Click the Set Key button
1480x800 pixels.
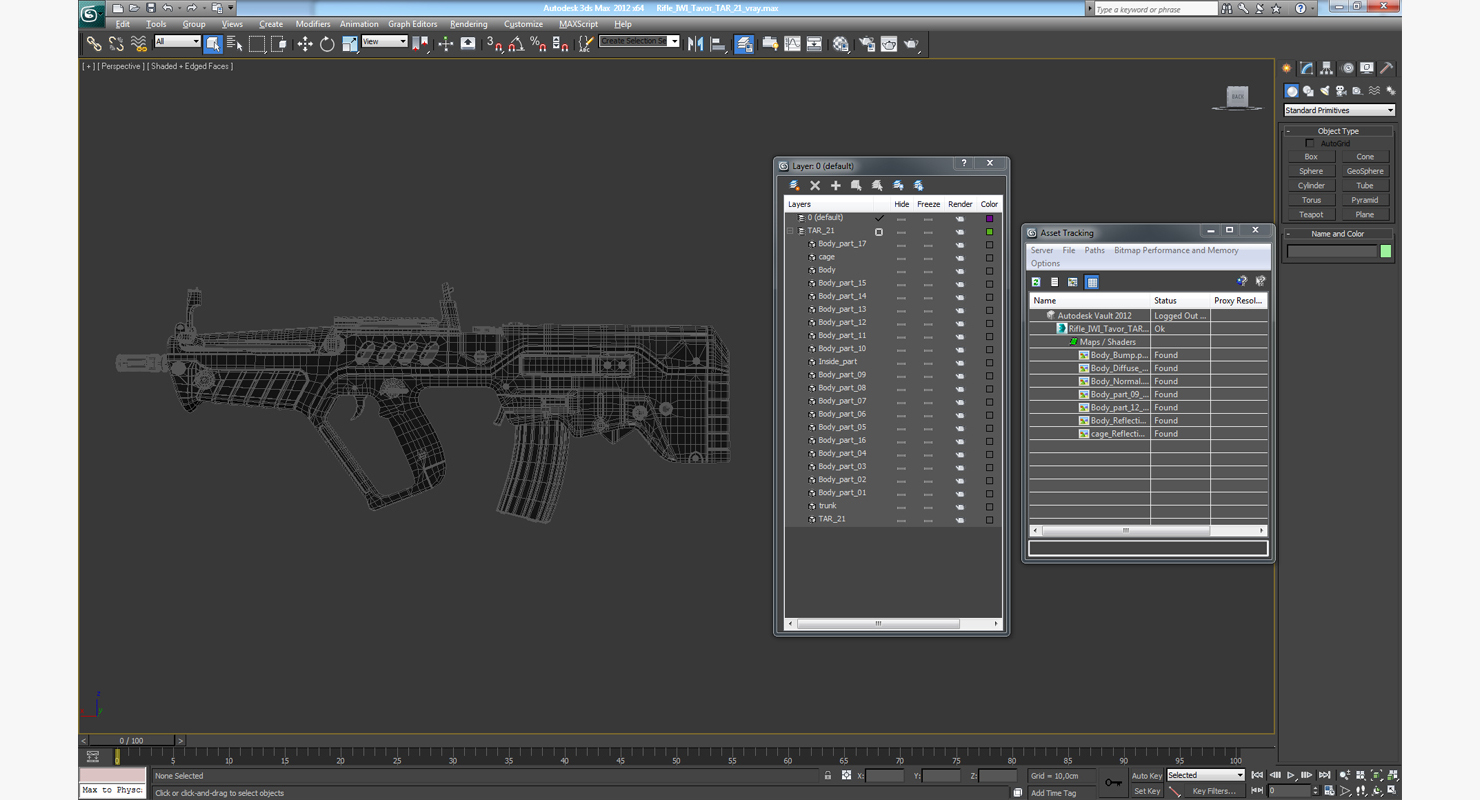(1147, 791)
